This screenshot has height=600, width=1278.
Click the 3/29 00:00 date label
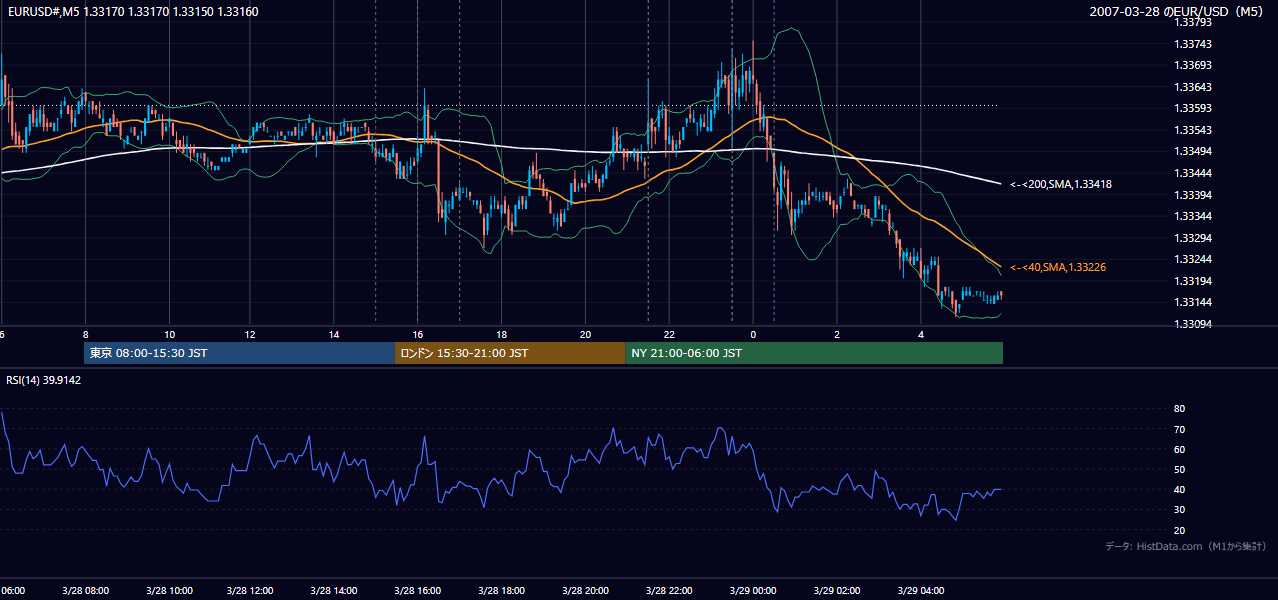(752, 590)
